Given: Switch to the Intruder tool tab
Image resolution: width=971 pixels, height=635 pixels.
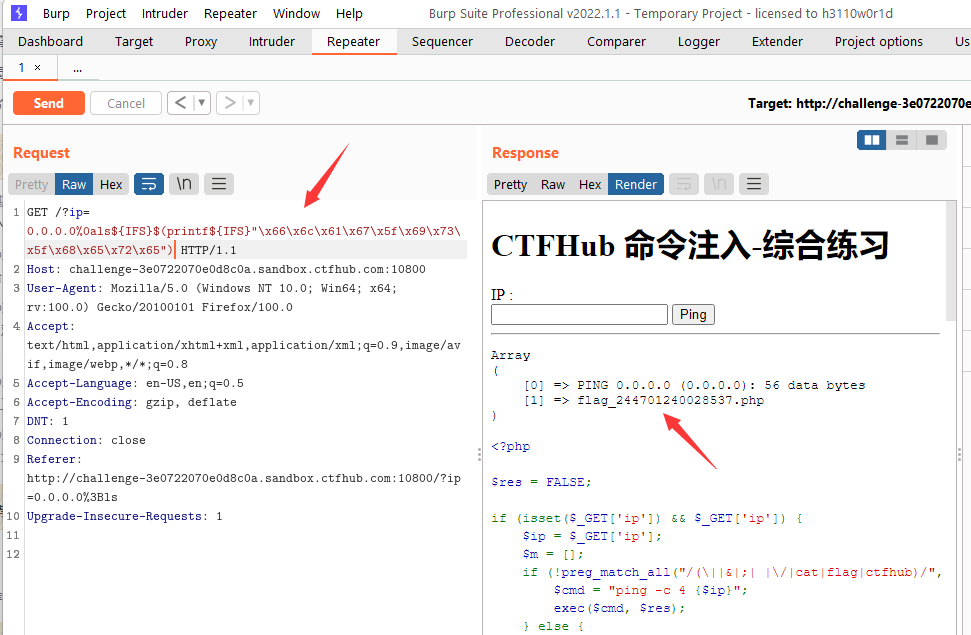Looking at the screenshot, I should pos(272,42).
